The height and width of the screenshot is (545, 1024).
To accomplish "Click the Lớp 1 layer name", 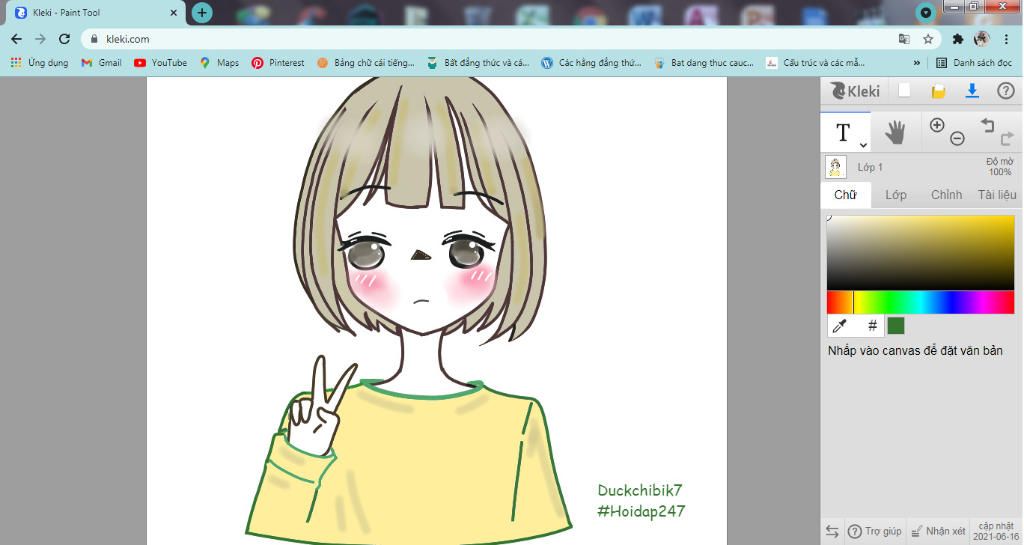I will coord(870,167).
